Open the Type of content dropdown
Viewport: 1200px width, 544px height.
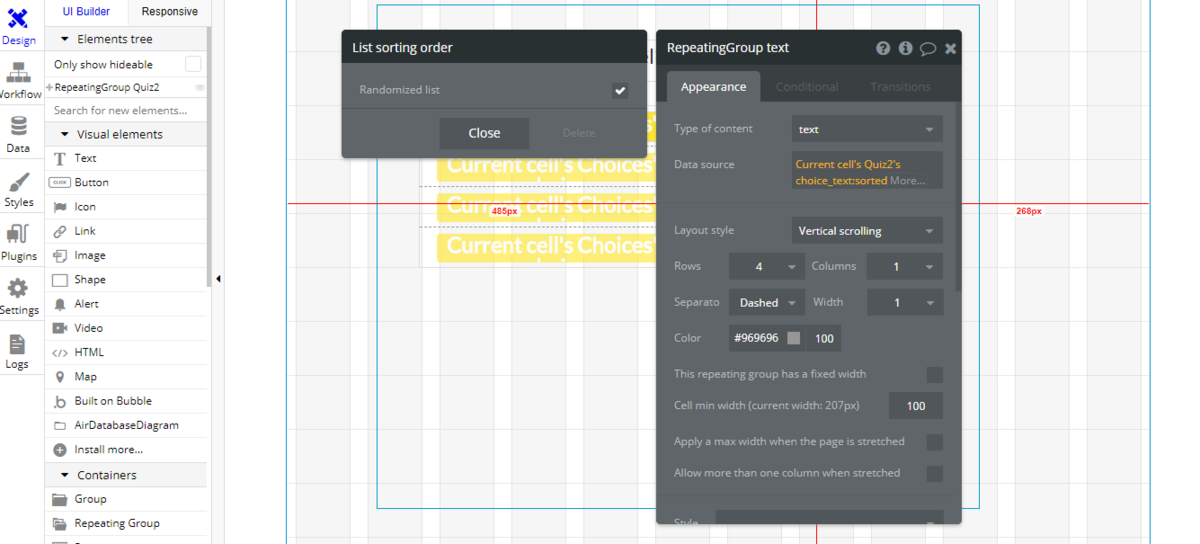(x=867, y=129)
